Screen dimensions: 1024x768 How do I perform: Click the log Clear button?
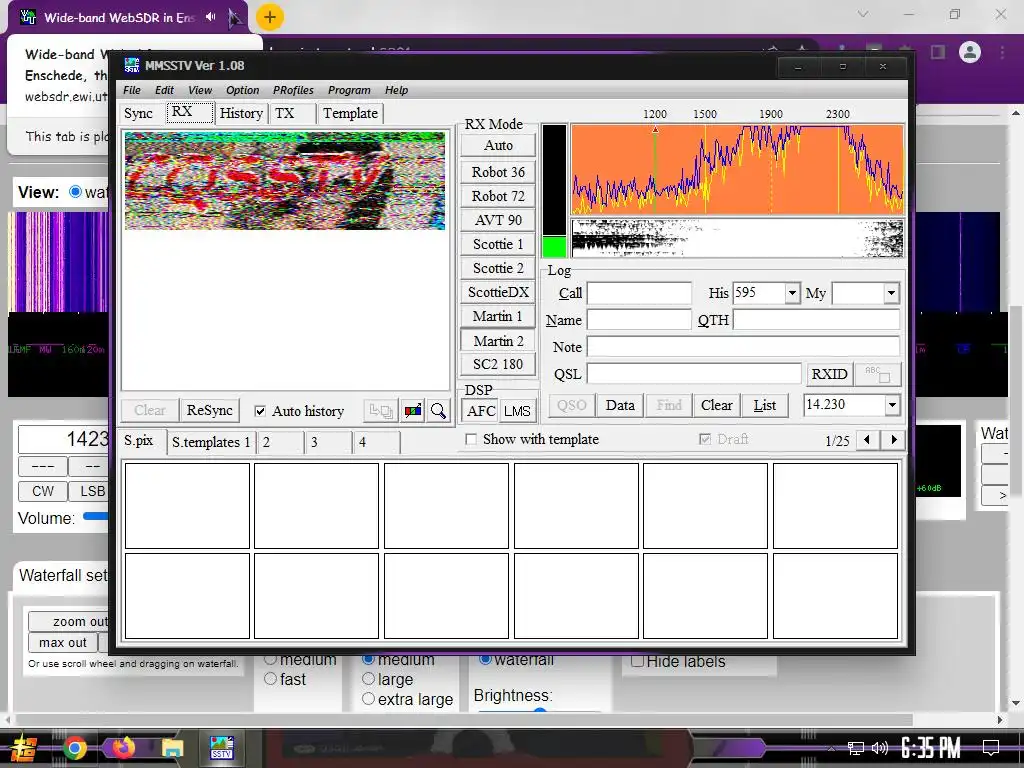click(x=716, y=406)
